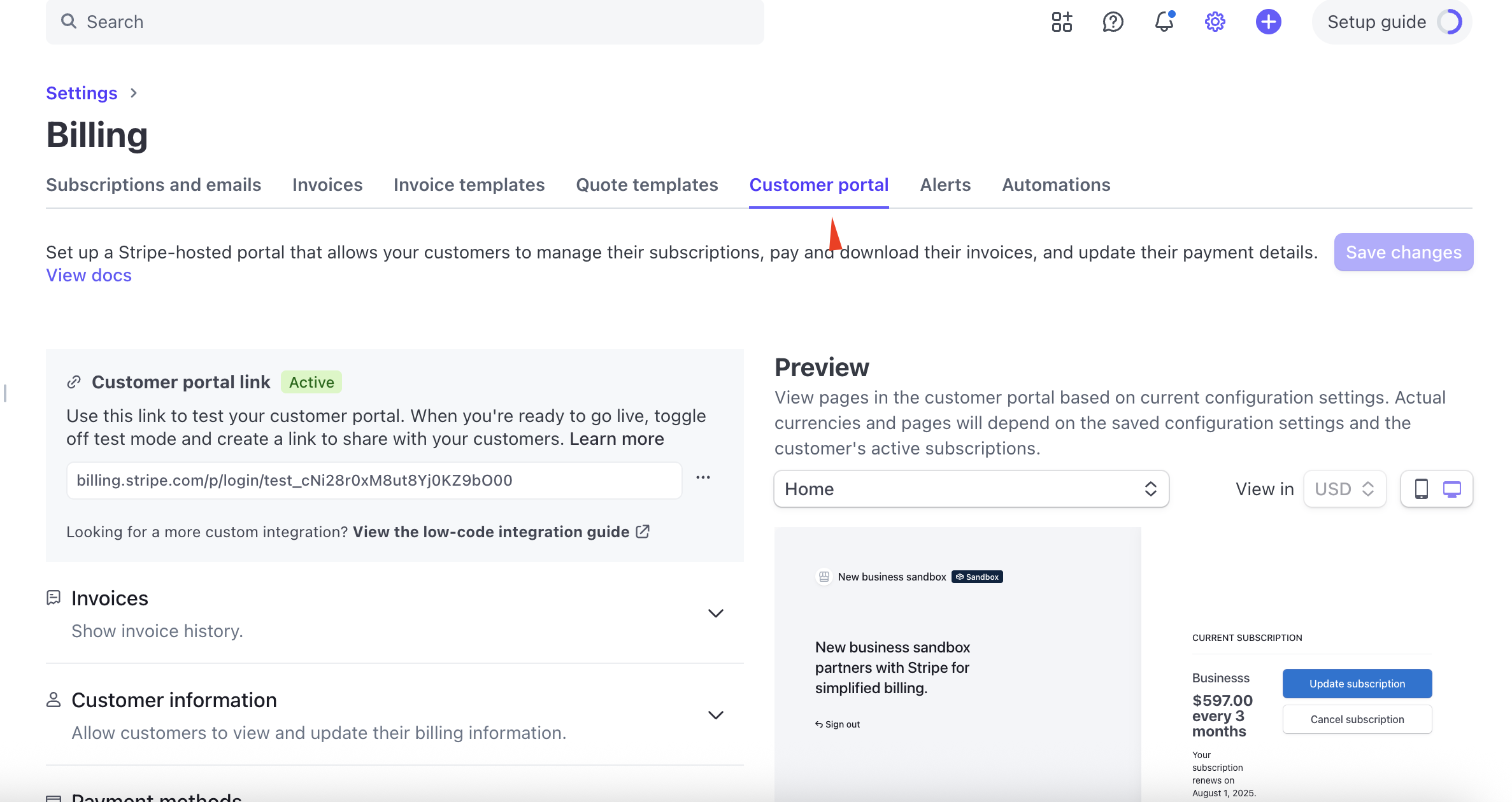Open the View docs link
Image resolution: width=1512 pixels, height=802 pixels.
point(89,275)
